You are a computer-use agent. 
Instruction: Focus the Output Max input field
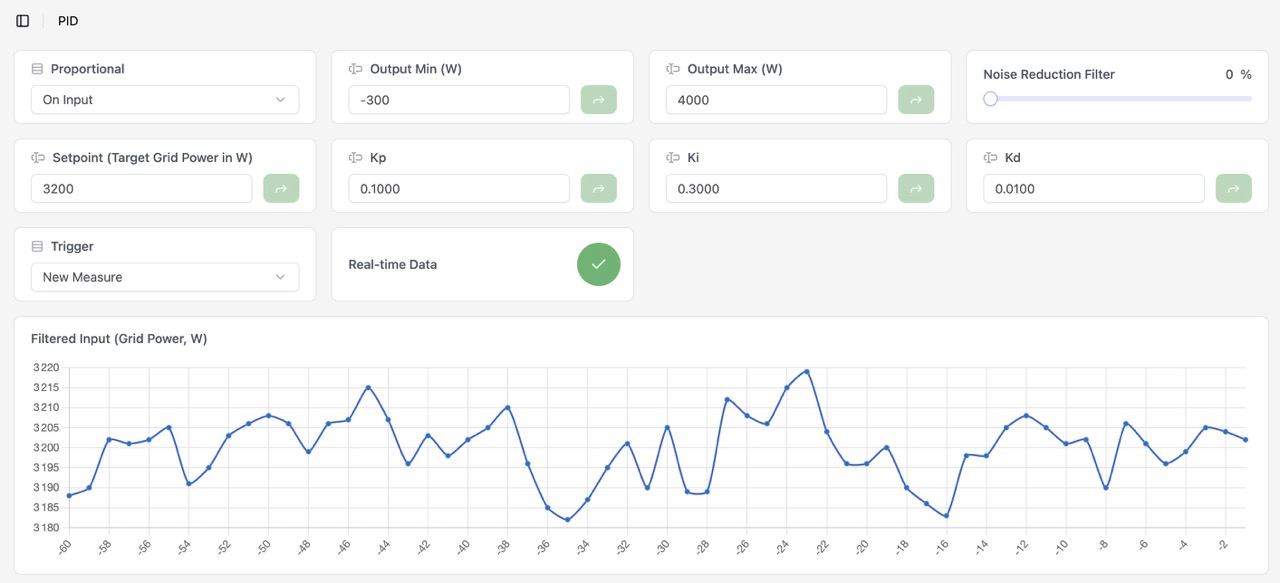coord(776,100)
